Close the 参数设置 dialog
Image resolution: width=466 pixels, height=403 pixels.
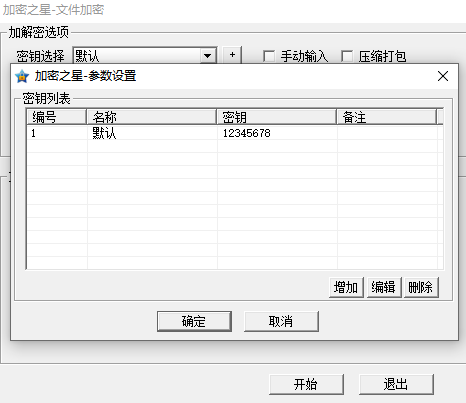[x=443, y=76]
